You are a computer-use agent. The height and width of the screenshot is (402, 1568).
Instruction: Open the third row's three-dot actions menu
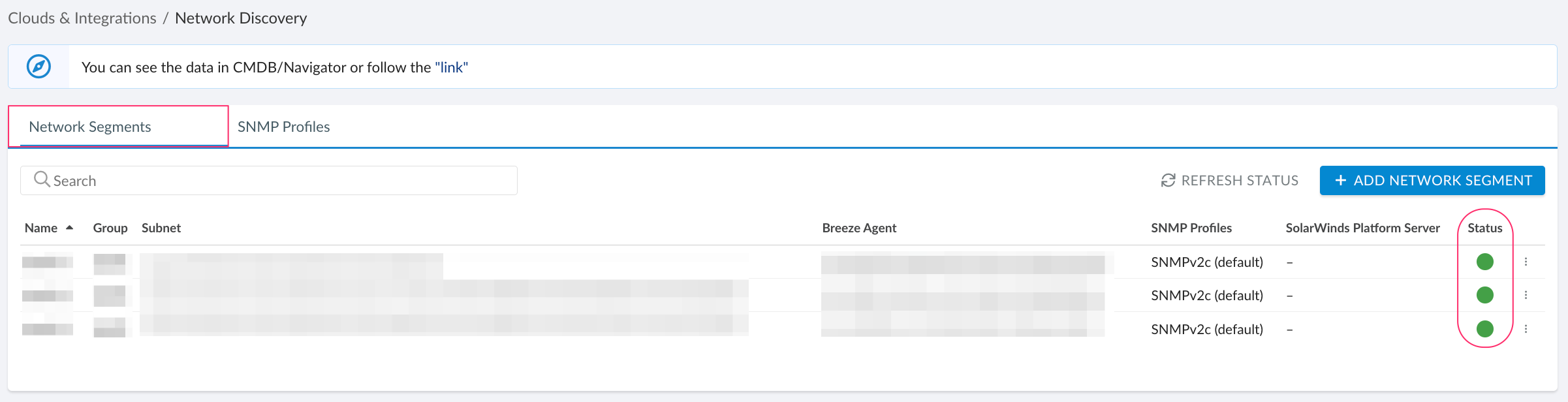(1526, 329)
